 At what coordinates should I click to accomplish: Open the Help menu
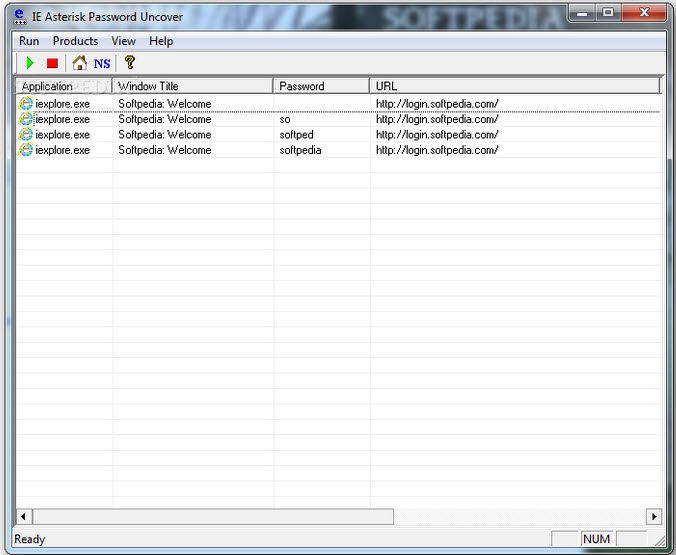click(x=161, y=41)
